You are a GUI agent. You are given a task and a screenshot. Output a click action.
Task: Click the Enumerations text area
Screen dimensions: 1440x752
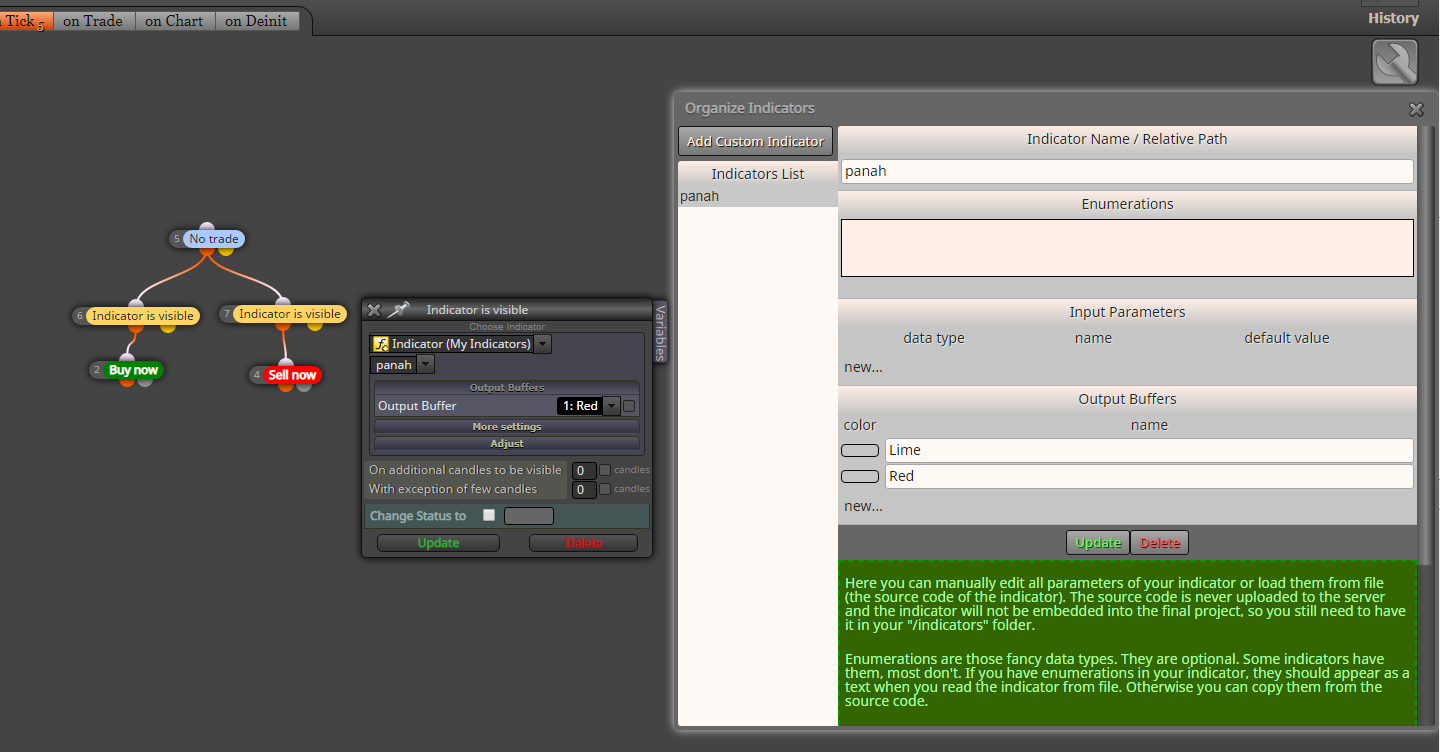tap(1127, 248)
